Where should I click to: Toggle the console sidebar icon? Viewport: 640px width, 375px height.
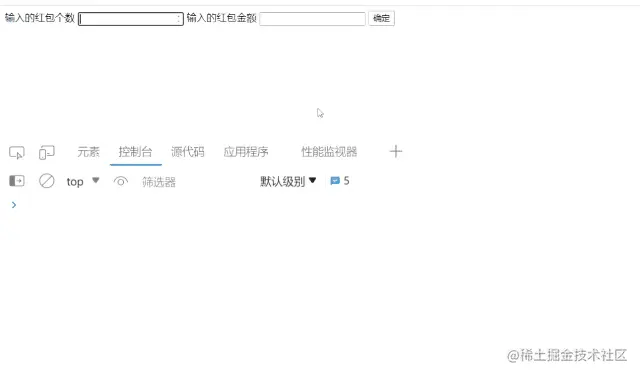17,181
